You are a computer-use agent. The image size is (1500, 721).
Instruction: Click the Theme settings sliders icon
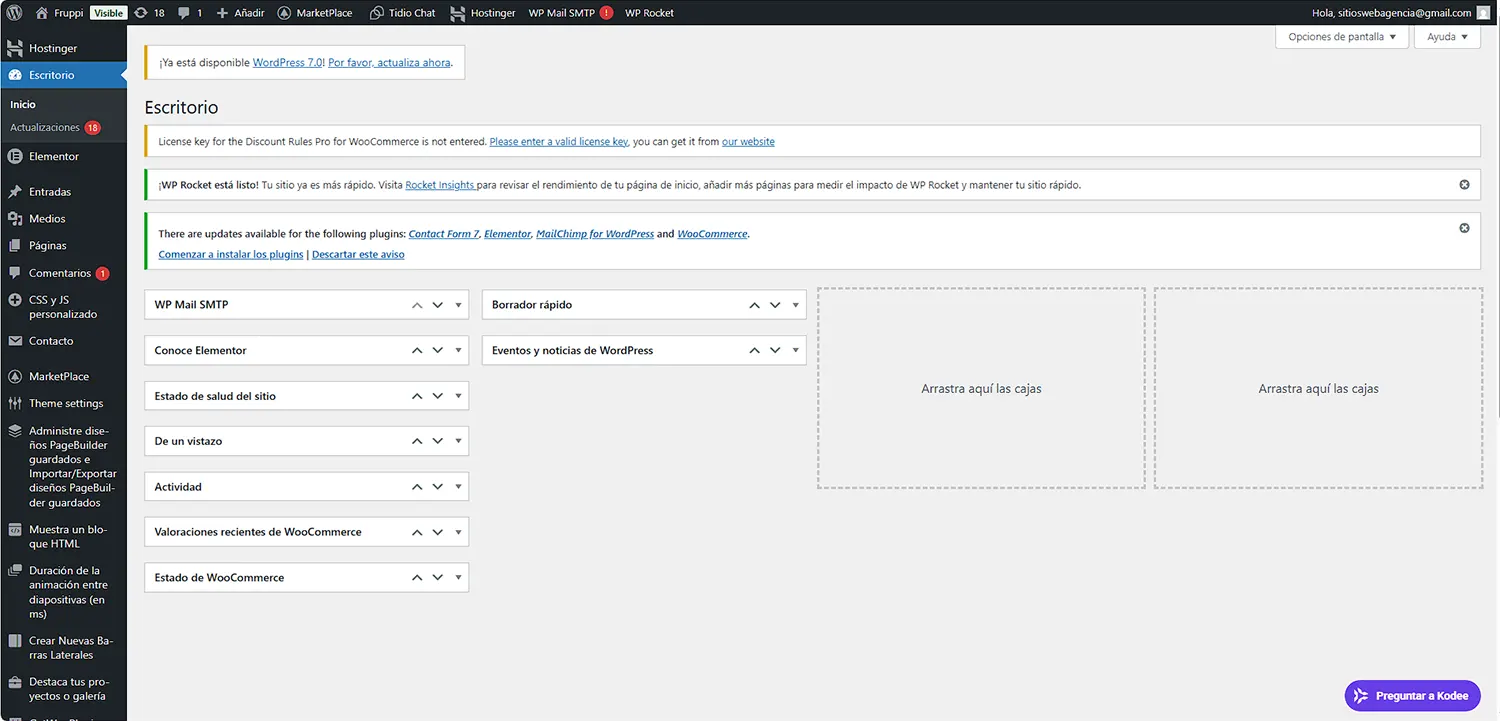(15, 403)
